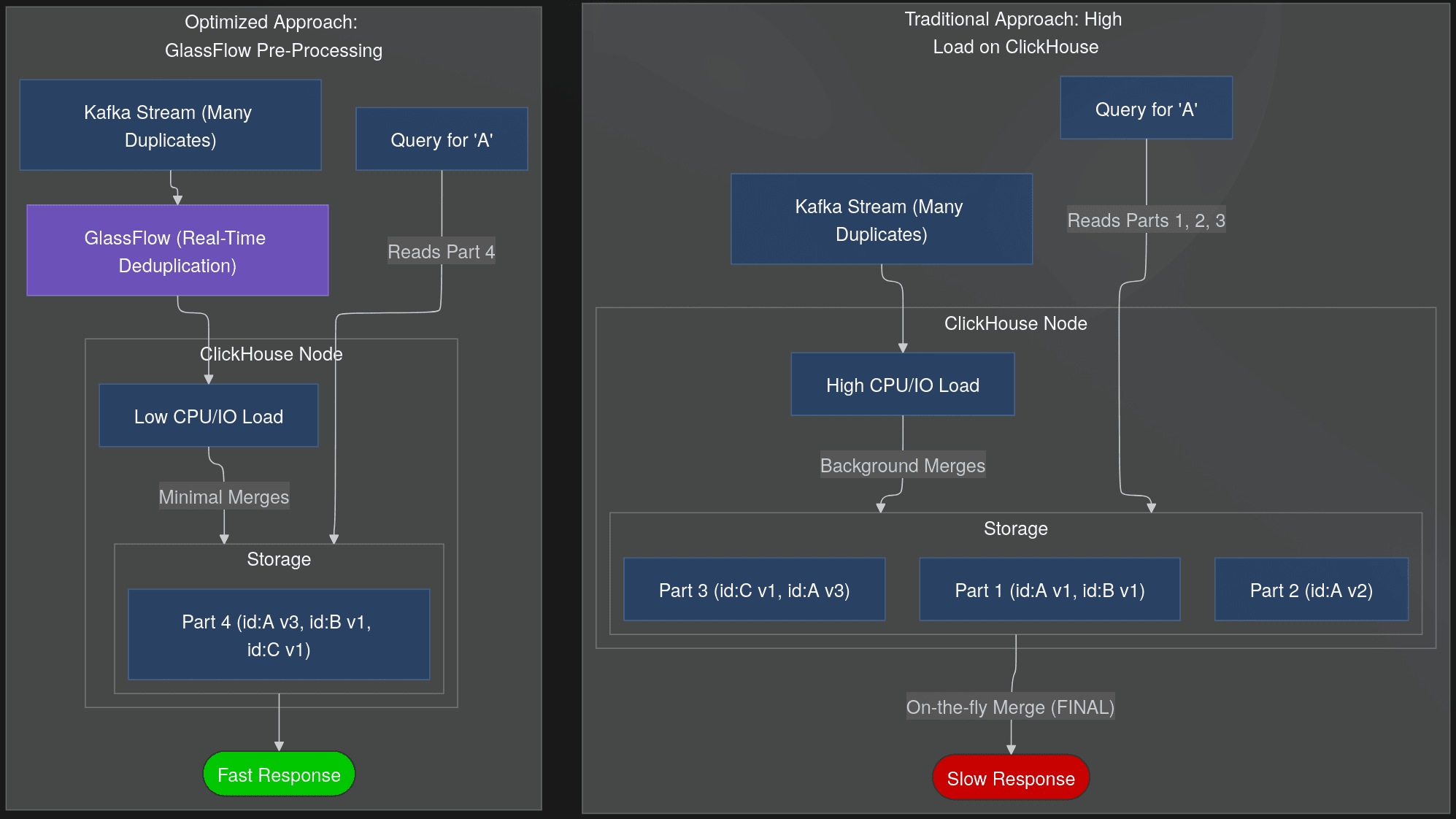Select the purple GlassFlow Real-Time Deduplication box

pos(177,251)
